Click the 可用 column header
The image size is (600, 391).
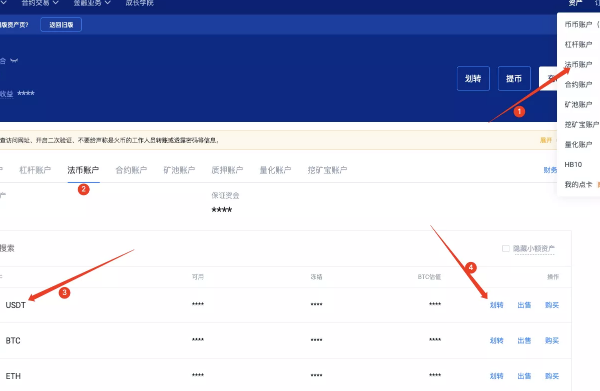198,277
